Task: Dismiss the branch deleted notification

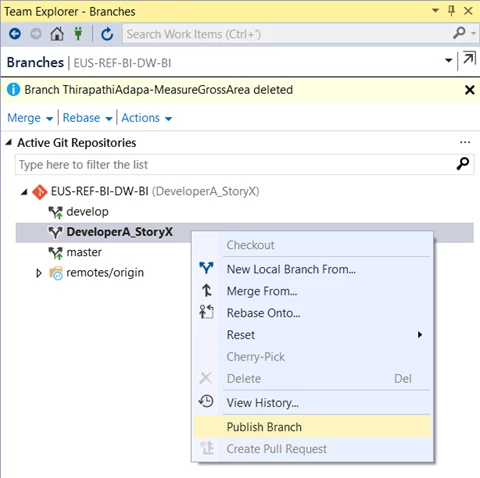Action: click(470, 90)
